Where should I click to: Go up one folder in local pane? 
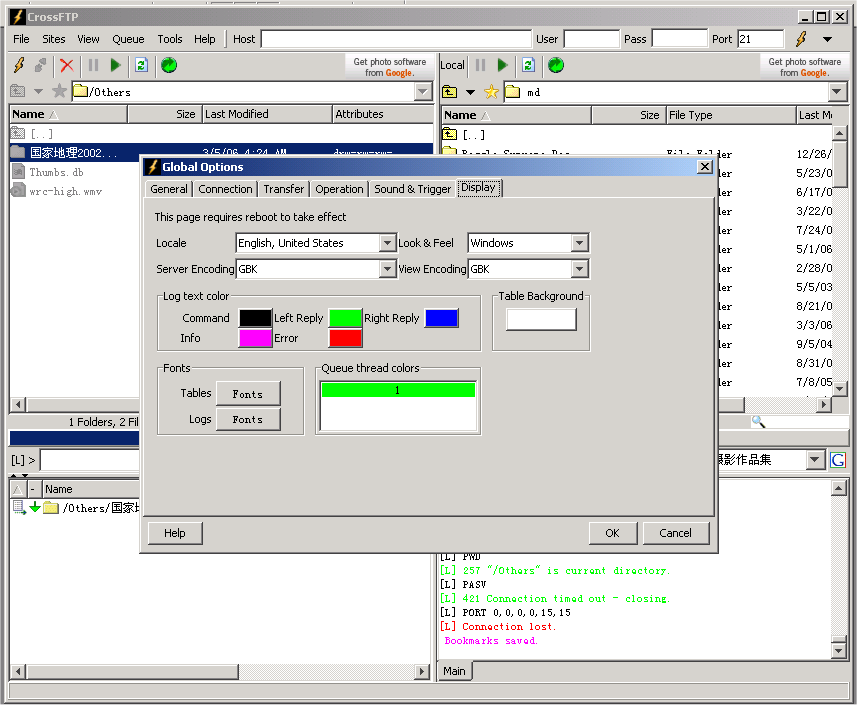click(x=450, y=92)
